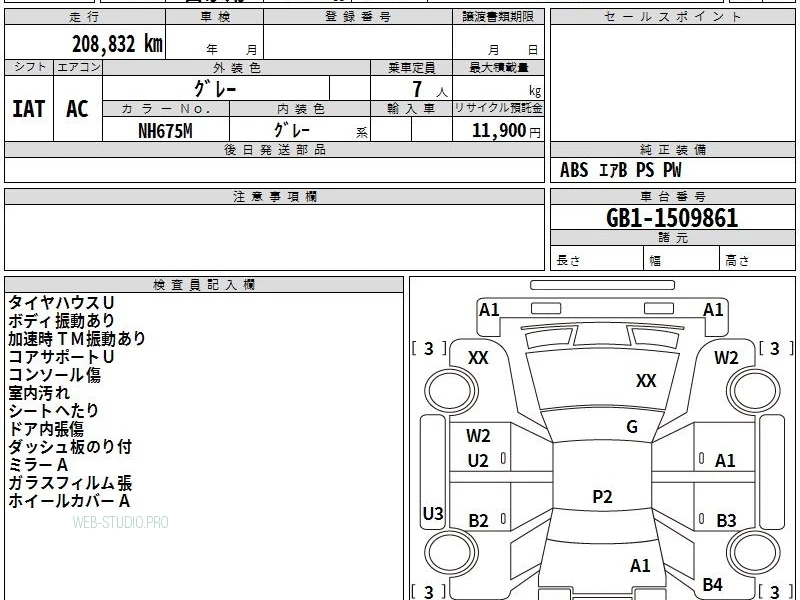
Task: Click the IAT shift value
Action: pyautogui.click(x=29, y=109)
